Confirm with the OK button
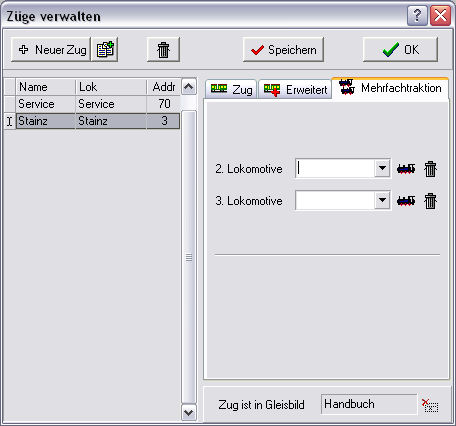The image size is (456, 426). (400, 50)
